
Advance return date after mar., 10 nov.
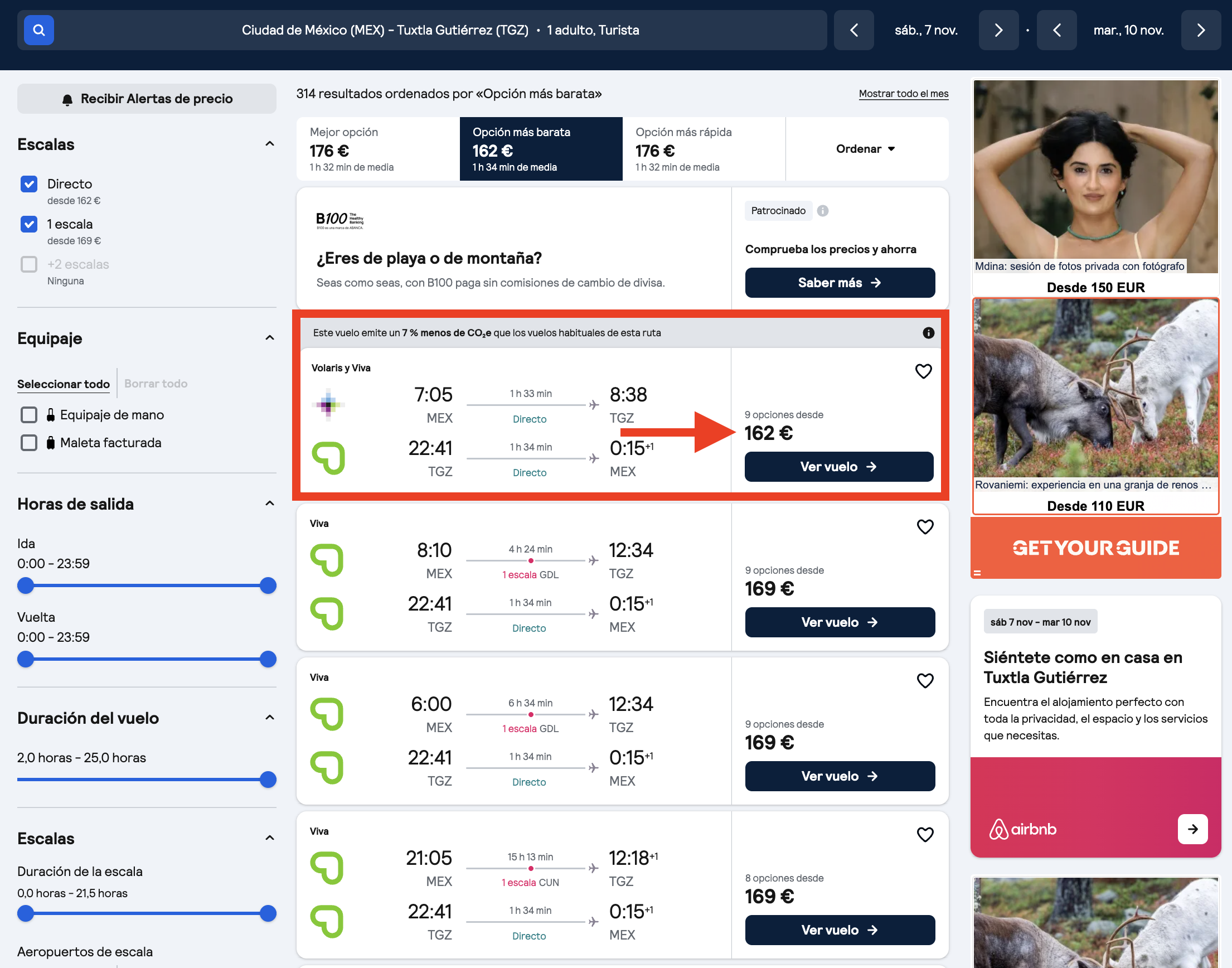pos(1201,30)
